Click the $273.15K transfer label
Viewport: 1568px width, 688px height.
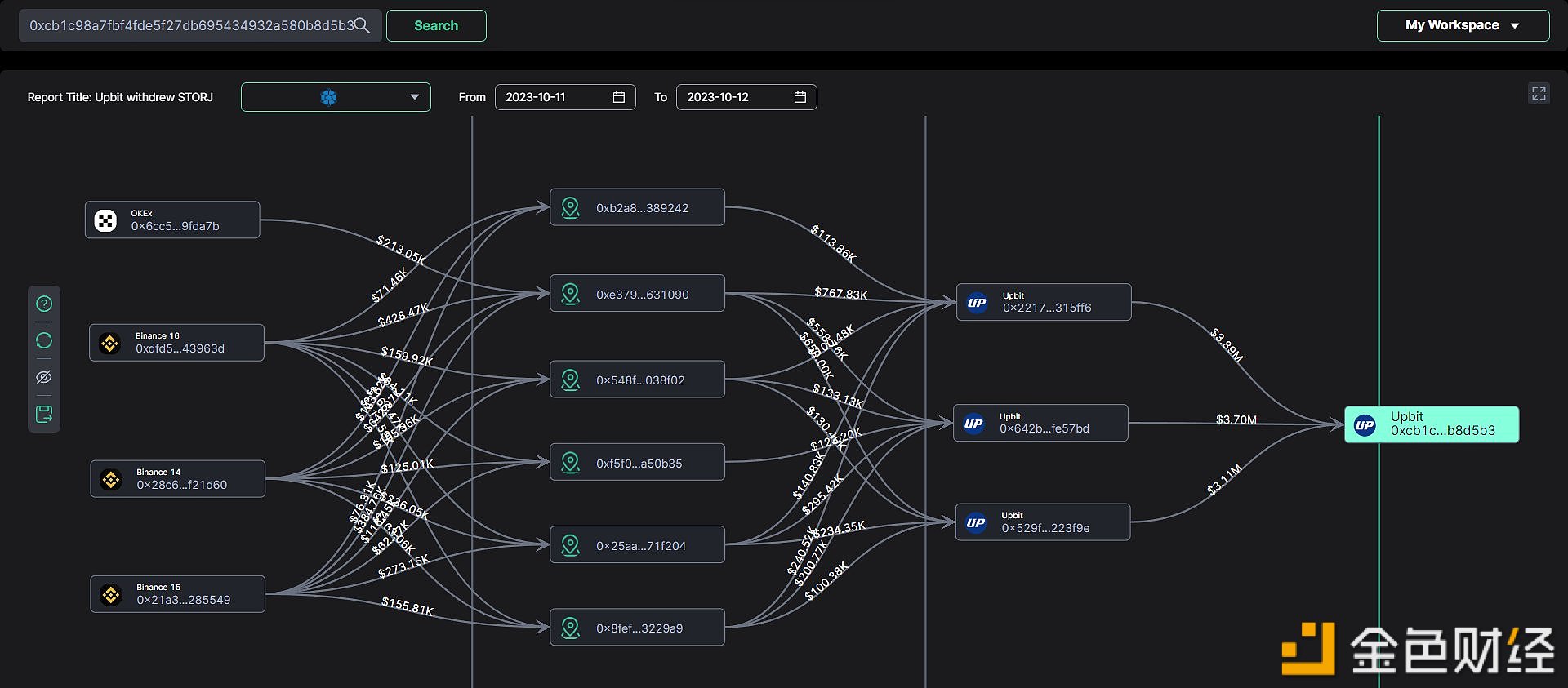point(403,566)
